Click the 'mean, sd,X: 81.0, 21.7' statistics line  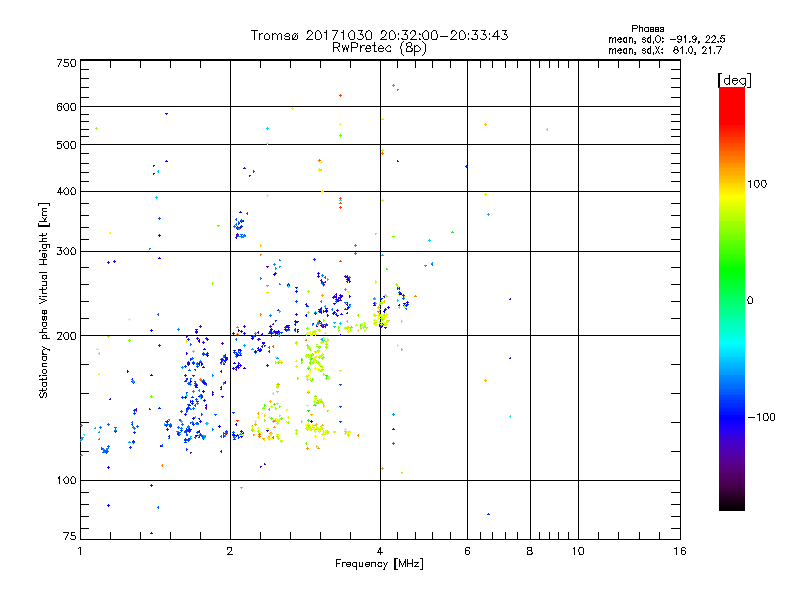(665, 50)
